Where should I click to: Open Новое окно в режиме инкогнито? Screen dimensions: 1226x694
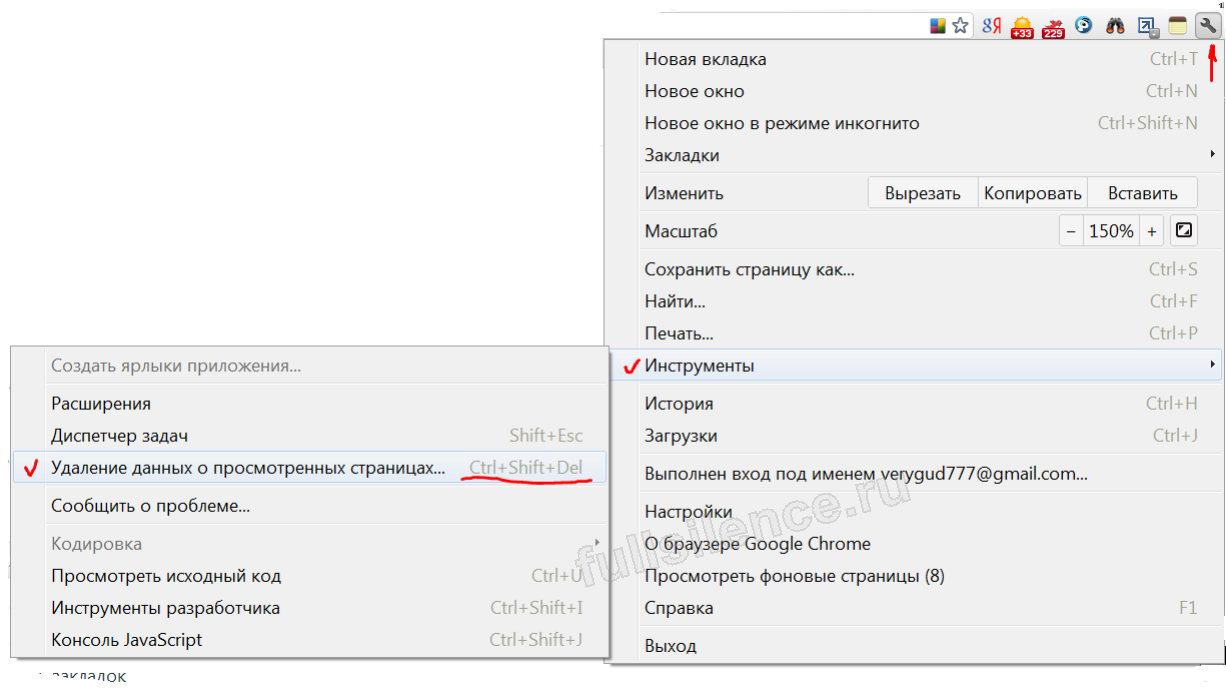[x=781, y=123]
